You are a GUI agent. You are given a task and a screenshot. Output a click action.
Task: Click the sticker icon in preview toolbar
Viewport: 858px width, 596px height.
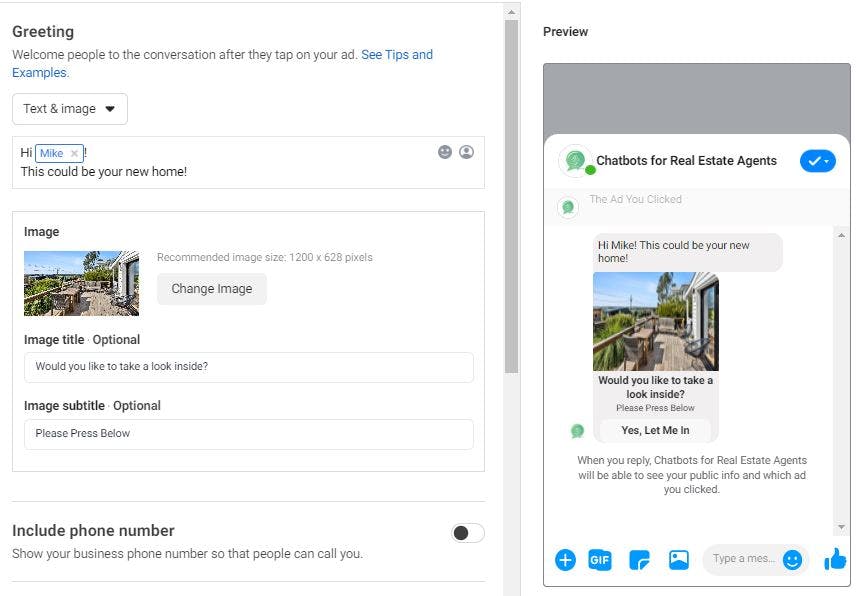tap(640, 560)
